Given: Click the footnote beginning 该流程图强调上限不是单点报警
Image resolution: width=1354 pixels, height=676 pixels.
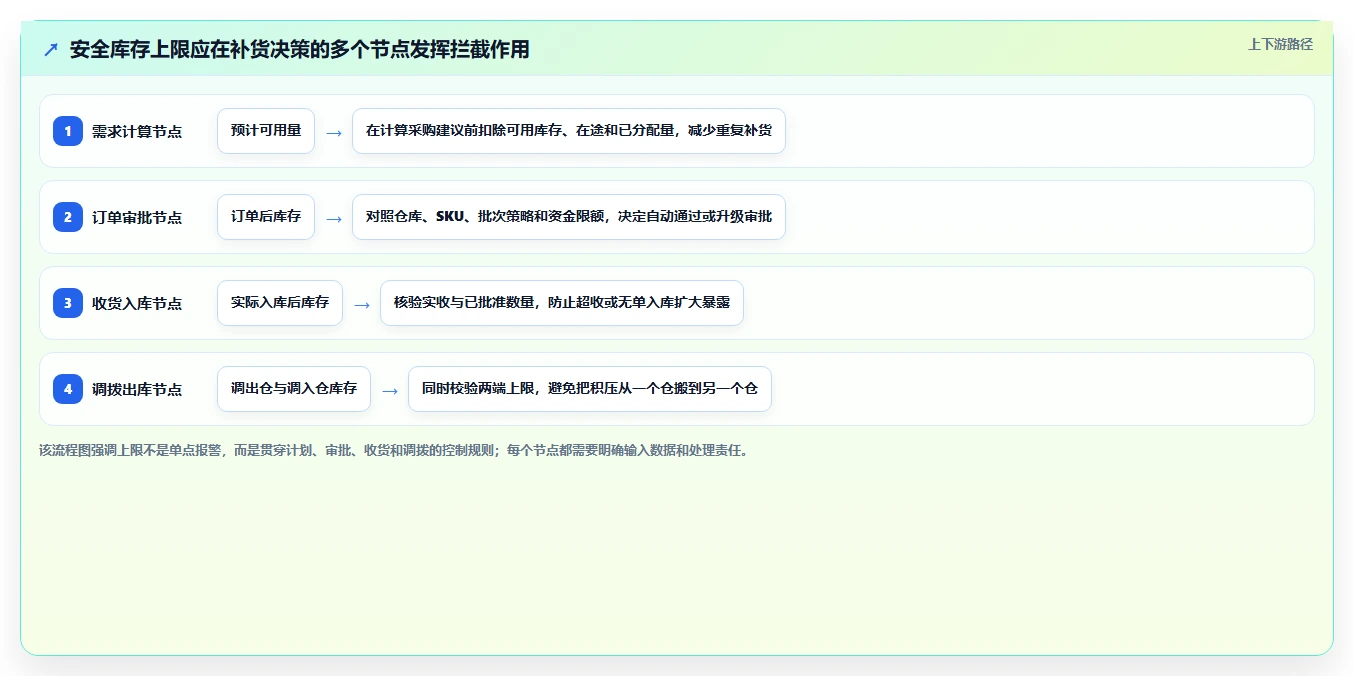Looking at the screenshot, I should pyautogui.click(x=394, y=450).
